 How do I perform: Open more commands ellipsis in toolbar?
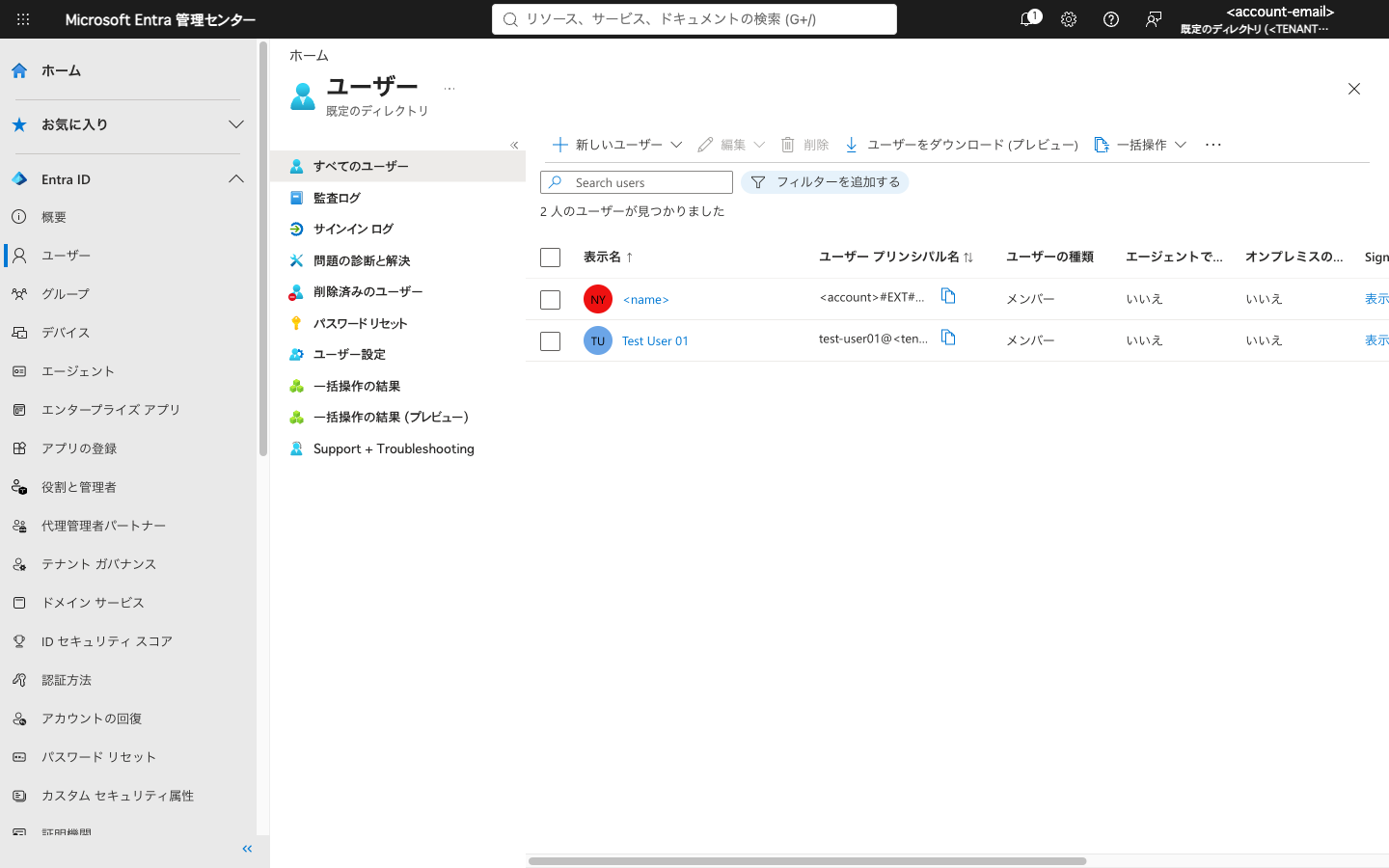(1213, 145)
